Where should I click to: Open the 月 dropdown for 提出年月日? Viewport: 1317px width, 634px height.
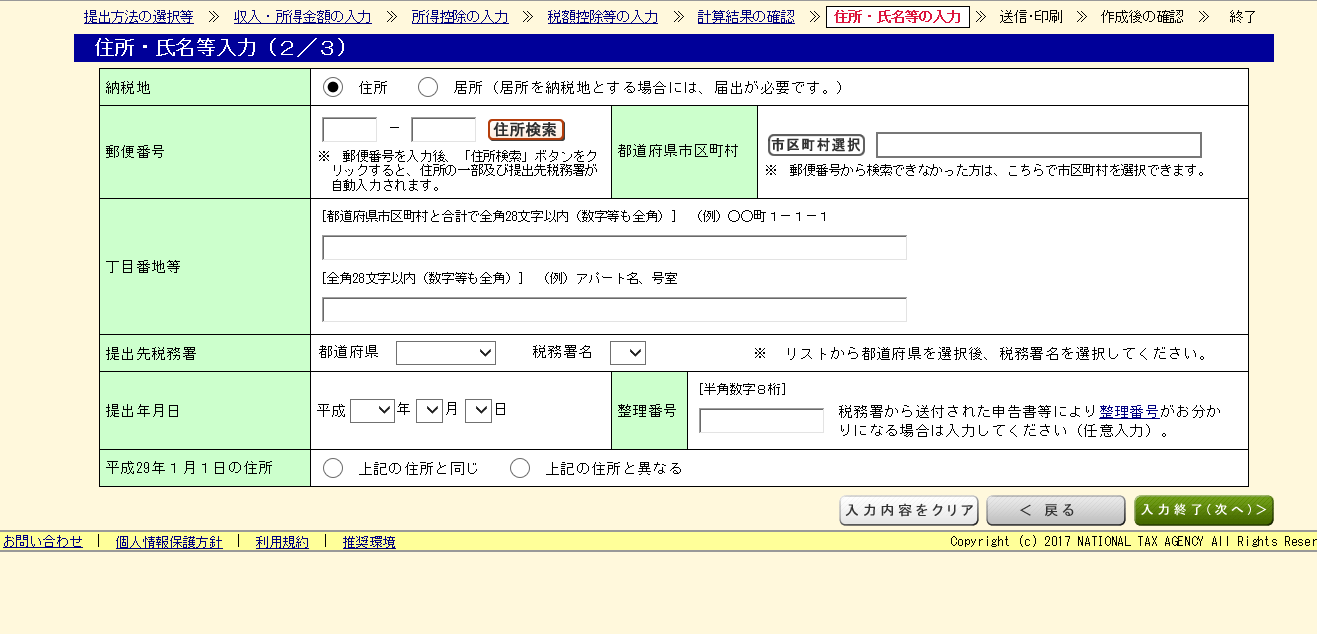point(429,410)
